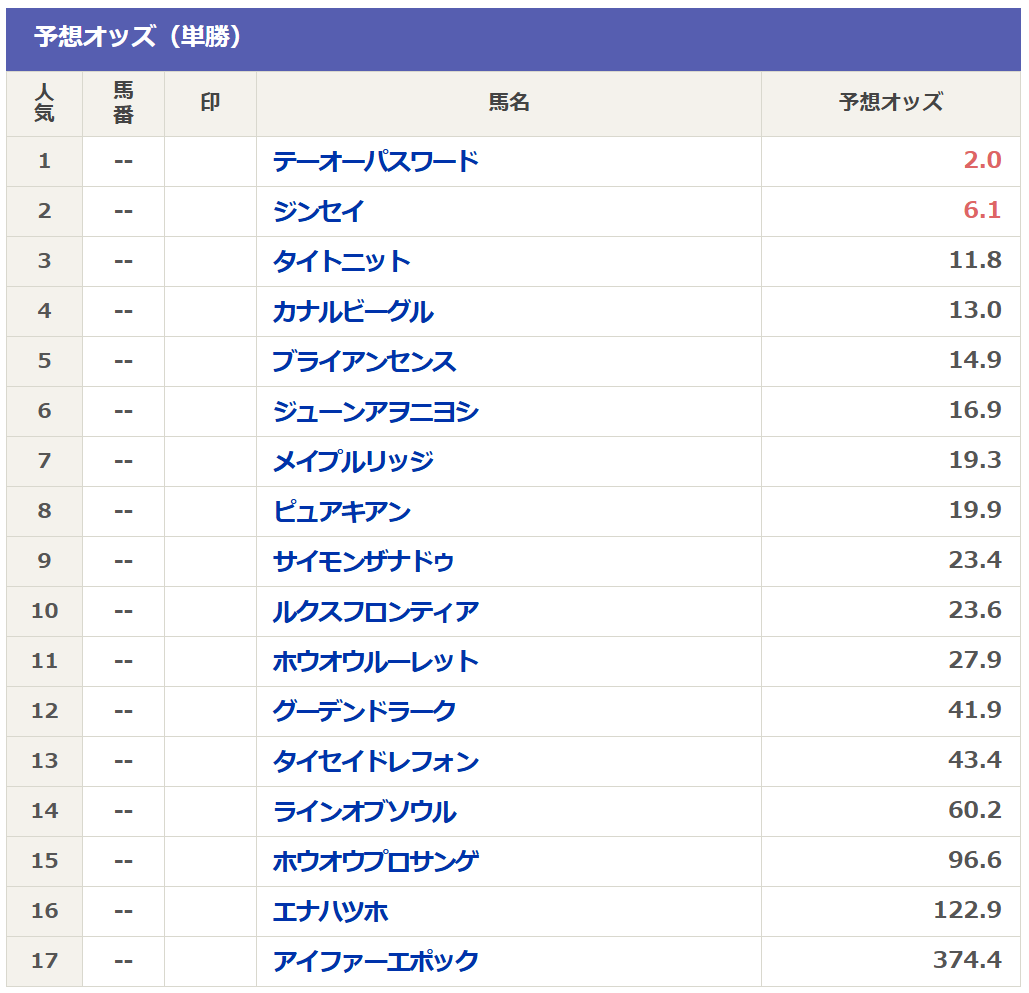Click the ラインオブソウル link
This screenshot has width=1029, height=993.
coord(364,812)
